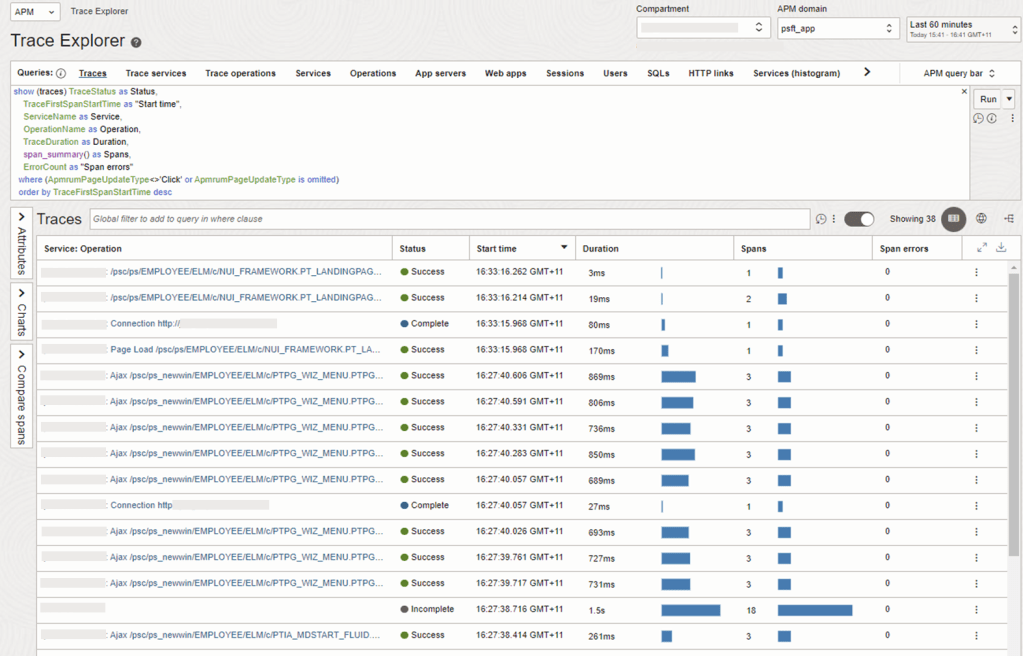
Task: Click the topology tree icon beside the globe
Action: (x=1009, y=219)
